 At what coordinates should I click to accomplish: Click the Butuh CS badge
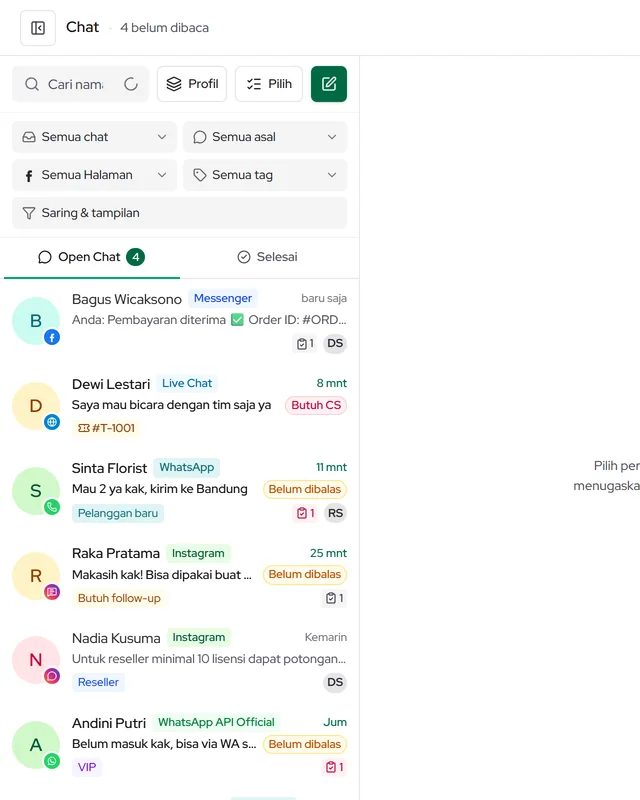(316, 405)
